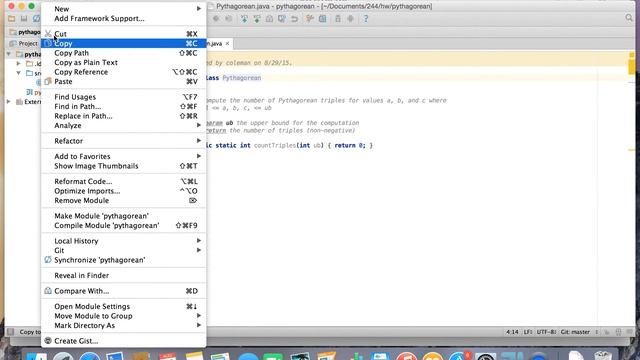640x360 pixels.
Task: Click the lock icon in the status bar
Action: [x=607, y=332]
